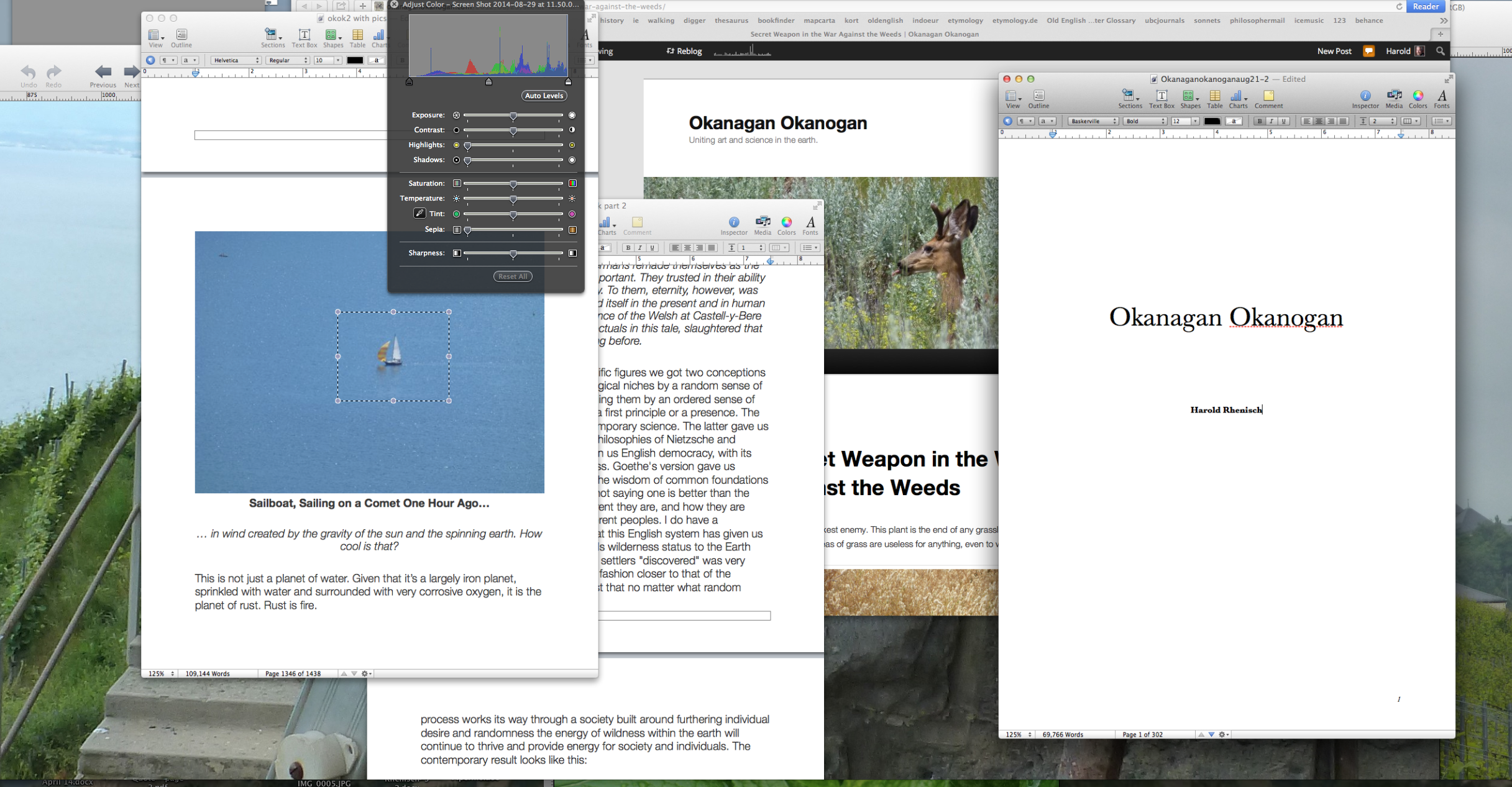Click the Media icon in Okanaganokanoganaug21-2 toolbar

1393,96
